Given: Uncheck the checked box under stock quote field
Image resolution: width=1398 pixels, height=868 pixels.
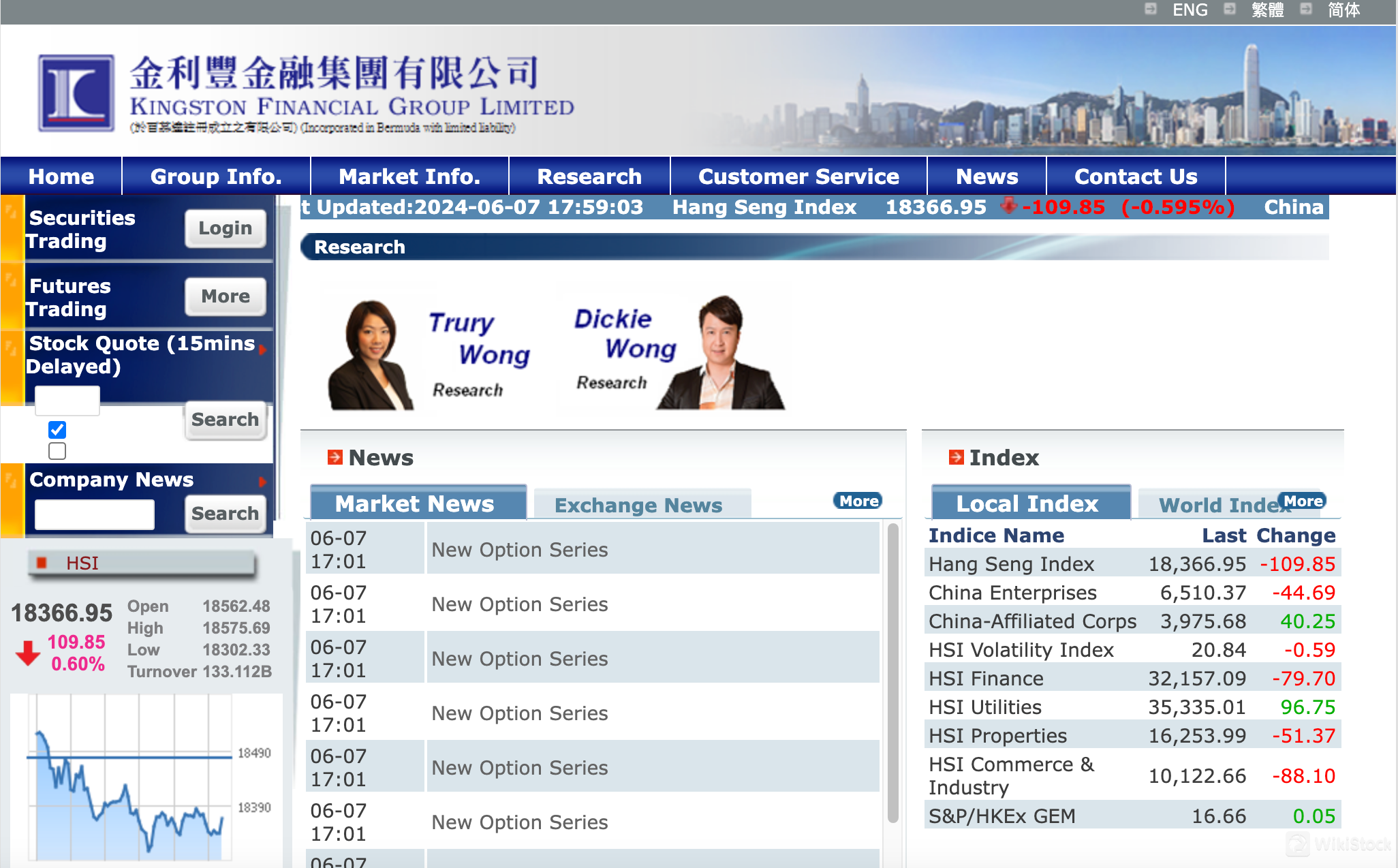Looking at the screenshot, I should click(x=57, y=430).
